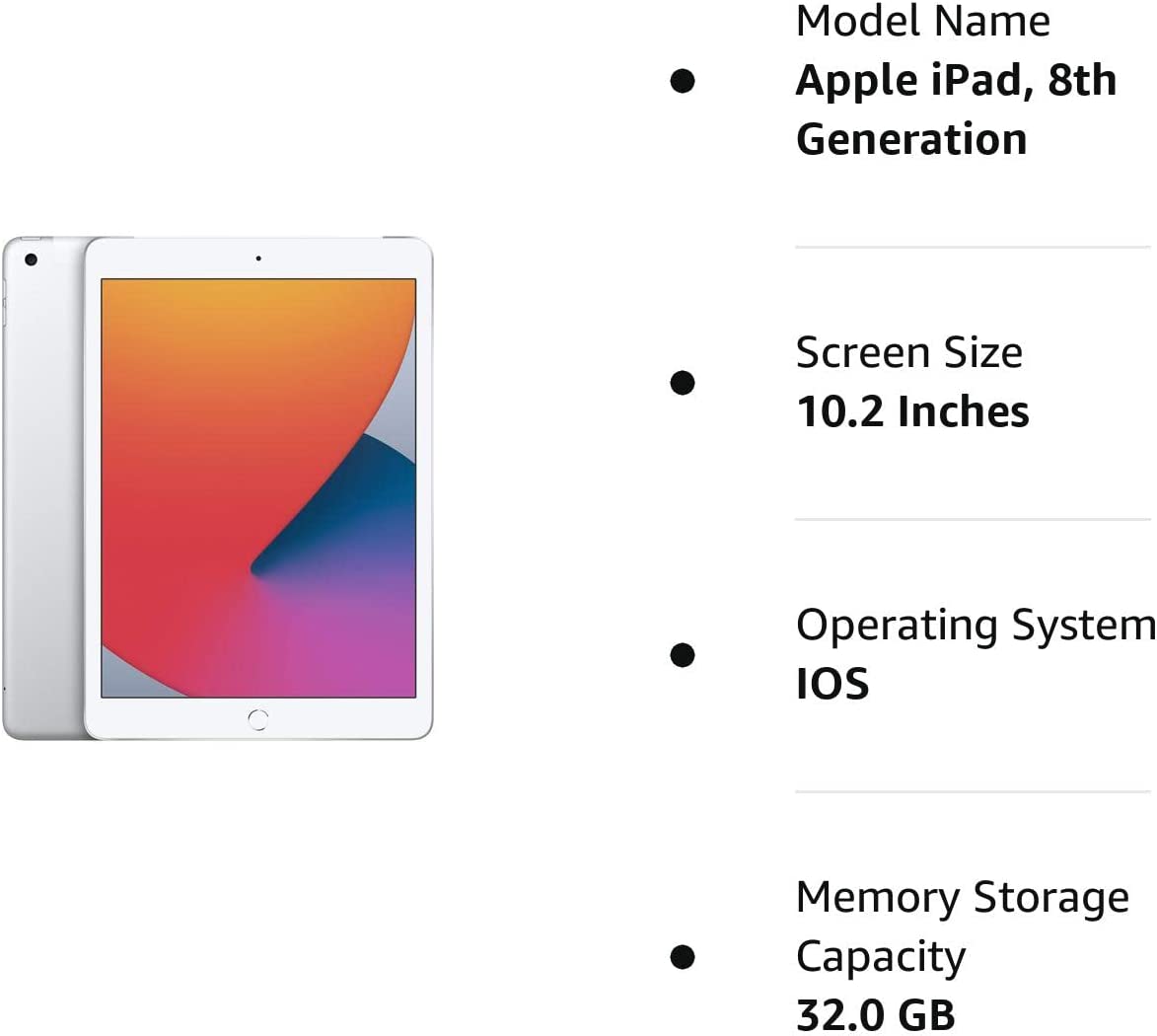The width and height of the screenshot is (1157, 1036).
Task: Select the "10.2 Inches" value
Action: pos(911,411)
